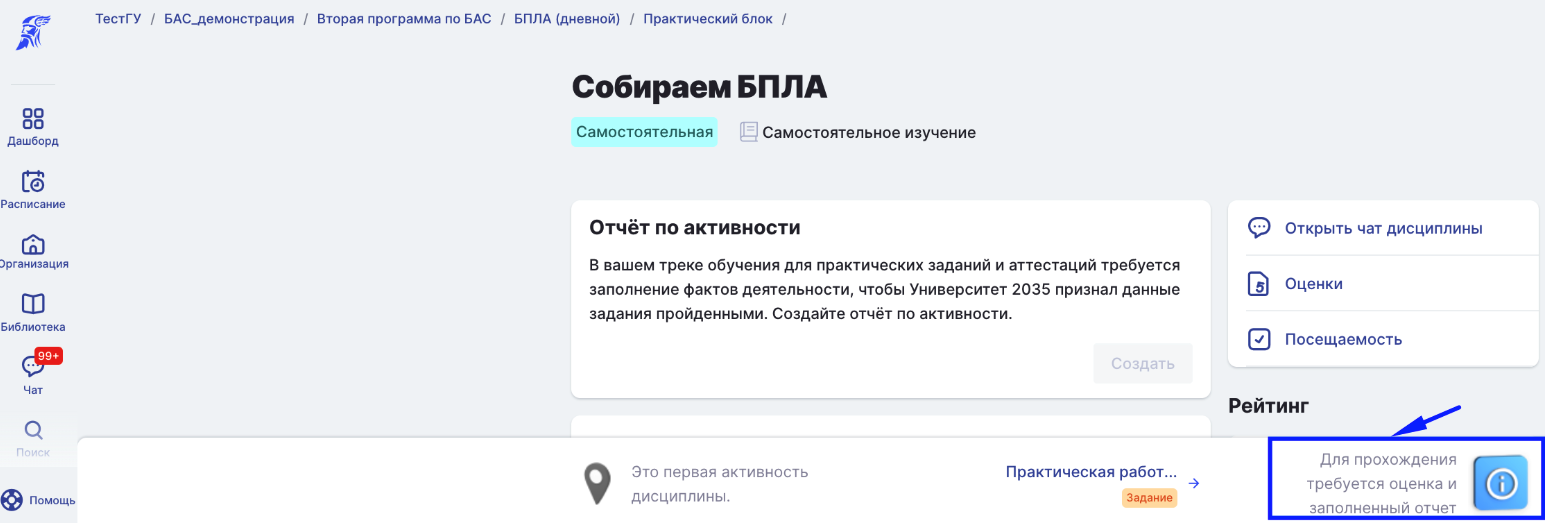Open the Дашборд sidebar icon
Image resolution: width=1548 pixels, height=523 pixels.
(33, 120)
